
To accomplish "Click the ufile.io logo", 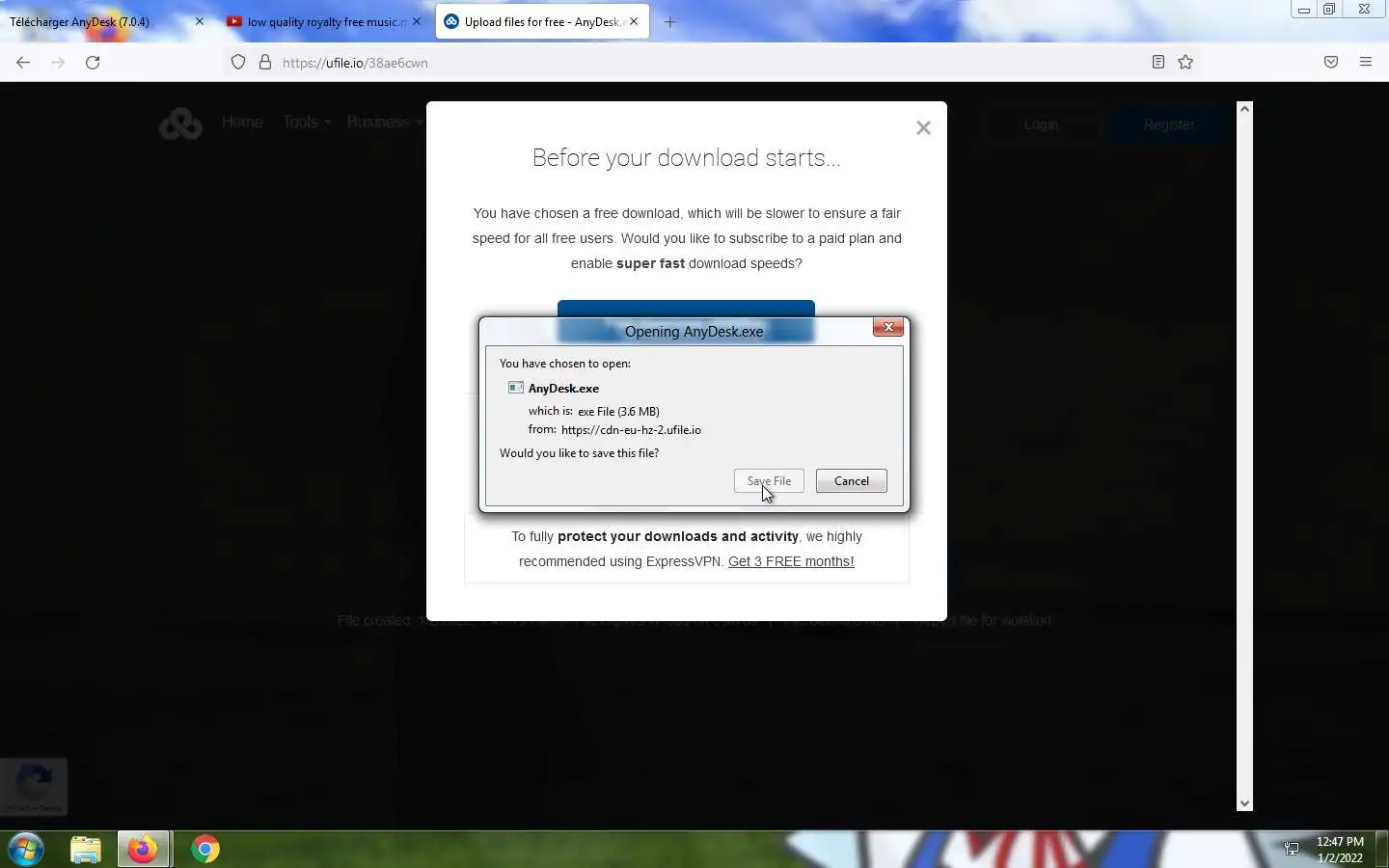I will click(180, 123).
